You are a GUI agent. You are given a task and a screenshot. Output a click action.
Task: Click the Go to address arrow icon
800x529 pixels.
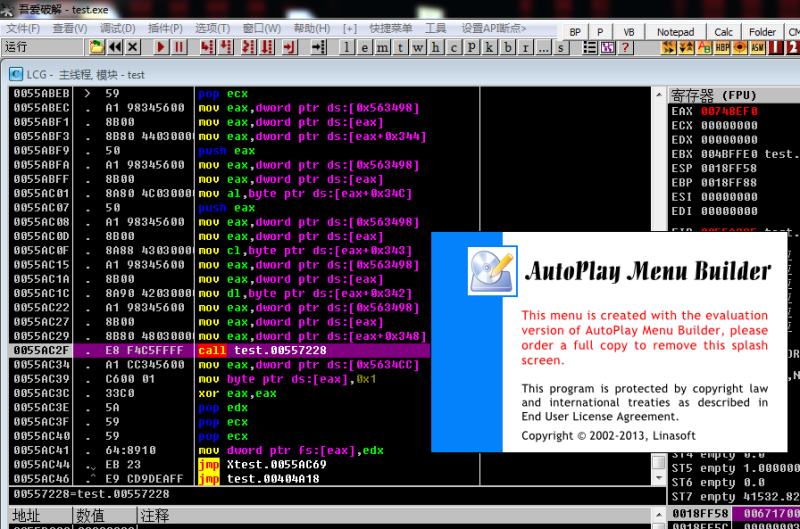coord(319,47)
